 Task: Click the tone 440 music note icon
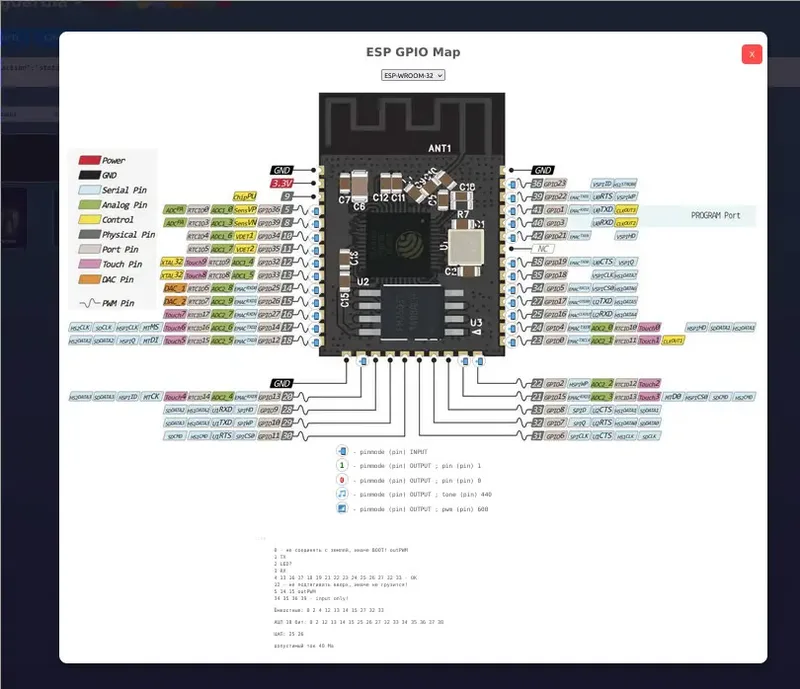click(342, 494)
